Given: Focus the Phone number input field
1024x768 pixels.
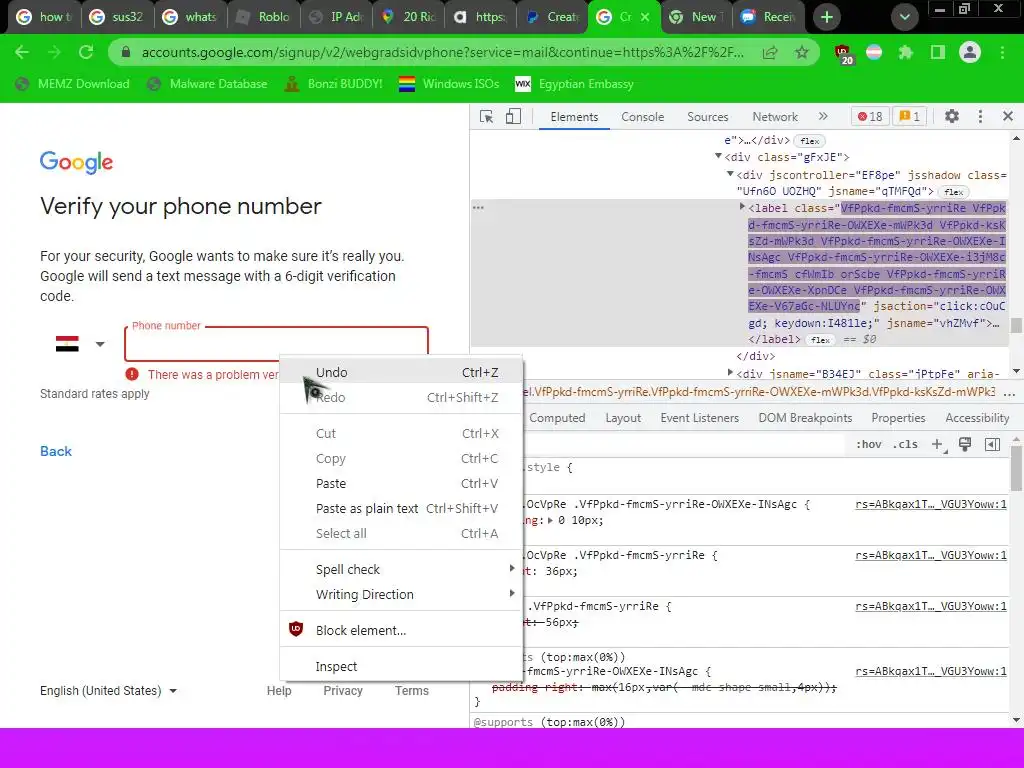Looking at the screenshot, I should [x=276, y=344].
